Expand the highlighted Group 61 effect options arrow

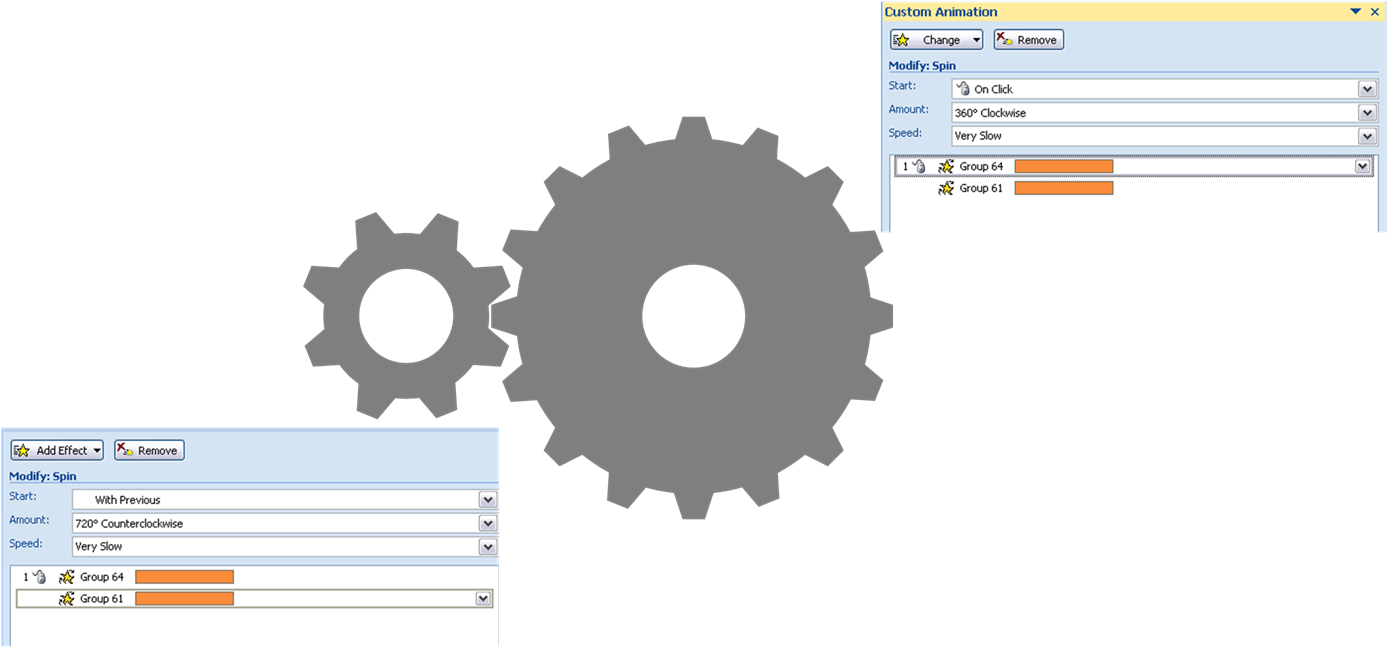[483, 599]
